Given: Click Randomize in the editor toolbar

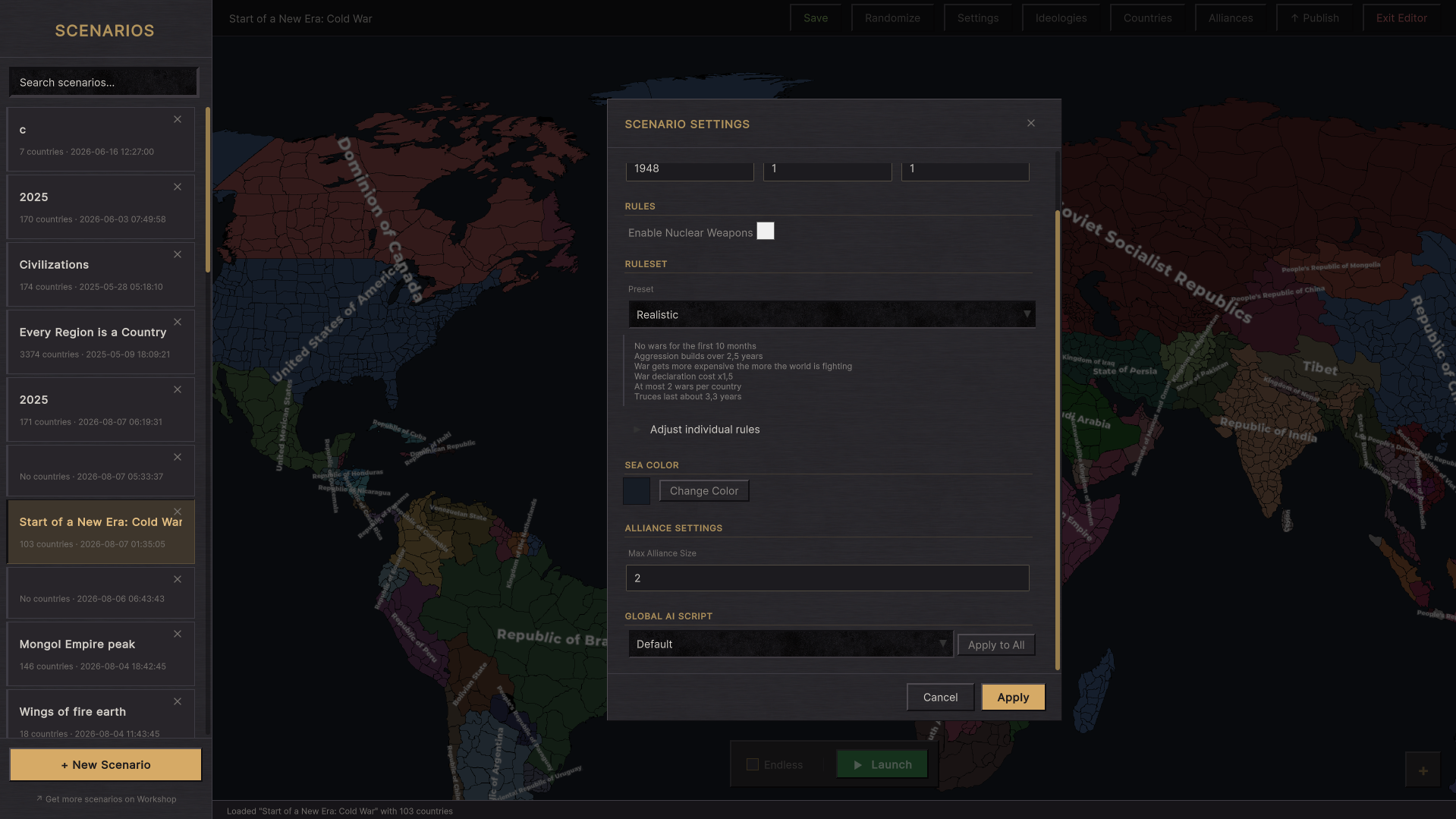Looking at the screenshot, I should tap(892, 18).
